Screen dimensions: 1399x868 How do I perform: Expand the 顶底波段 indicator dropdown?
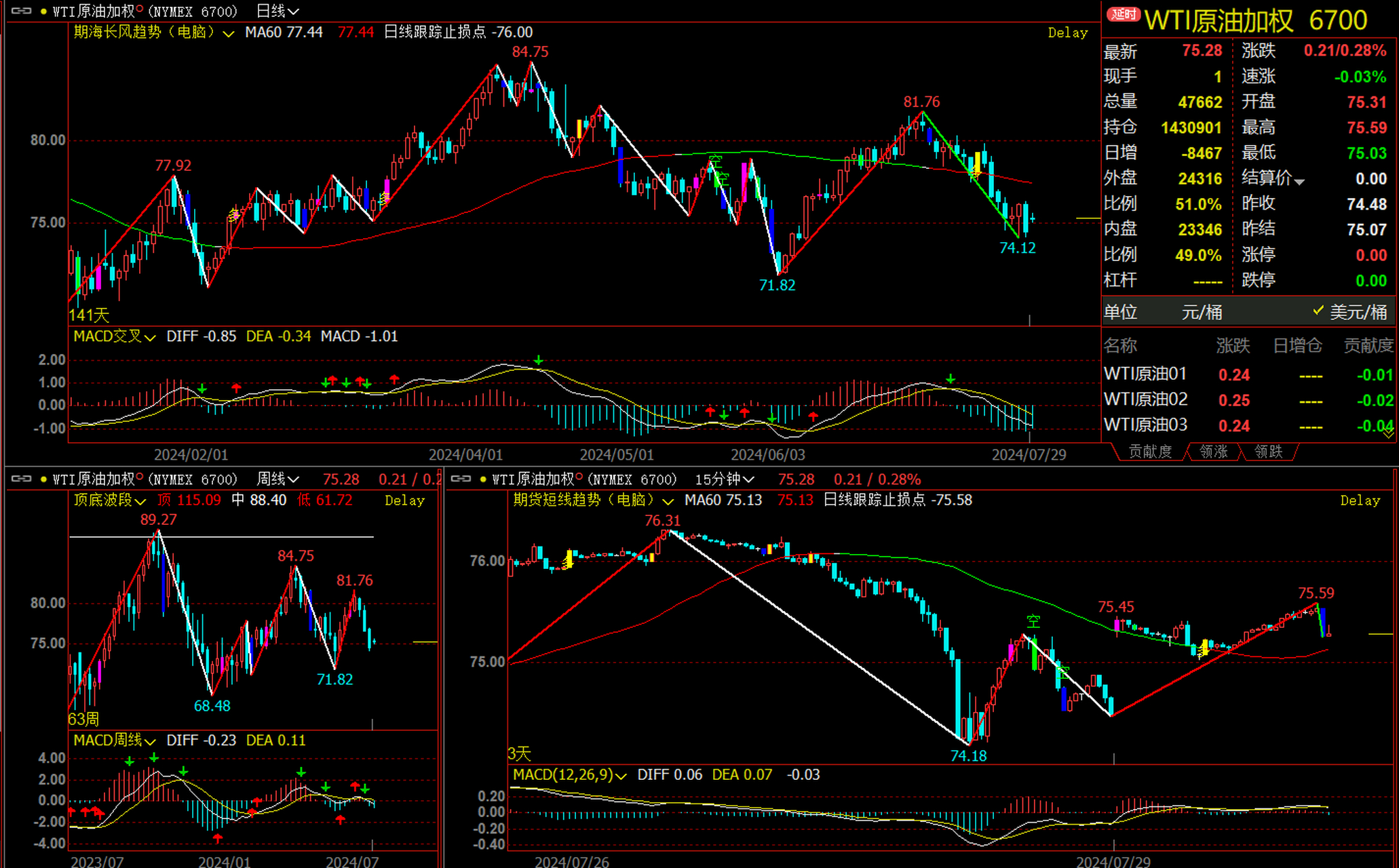click(140, 501)
